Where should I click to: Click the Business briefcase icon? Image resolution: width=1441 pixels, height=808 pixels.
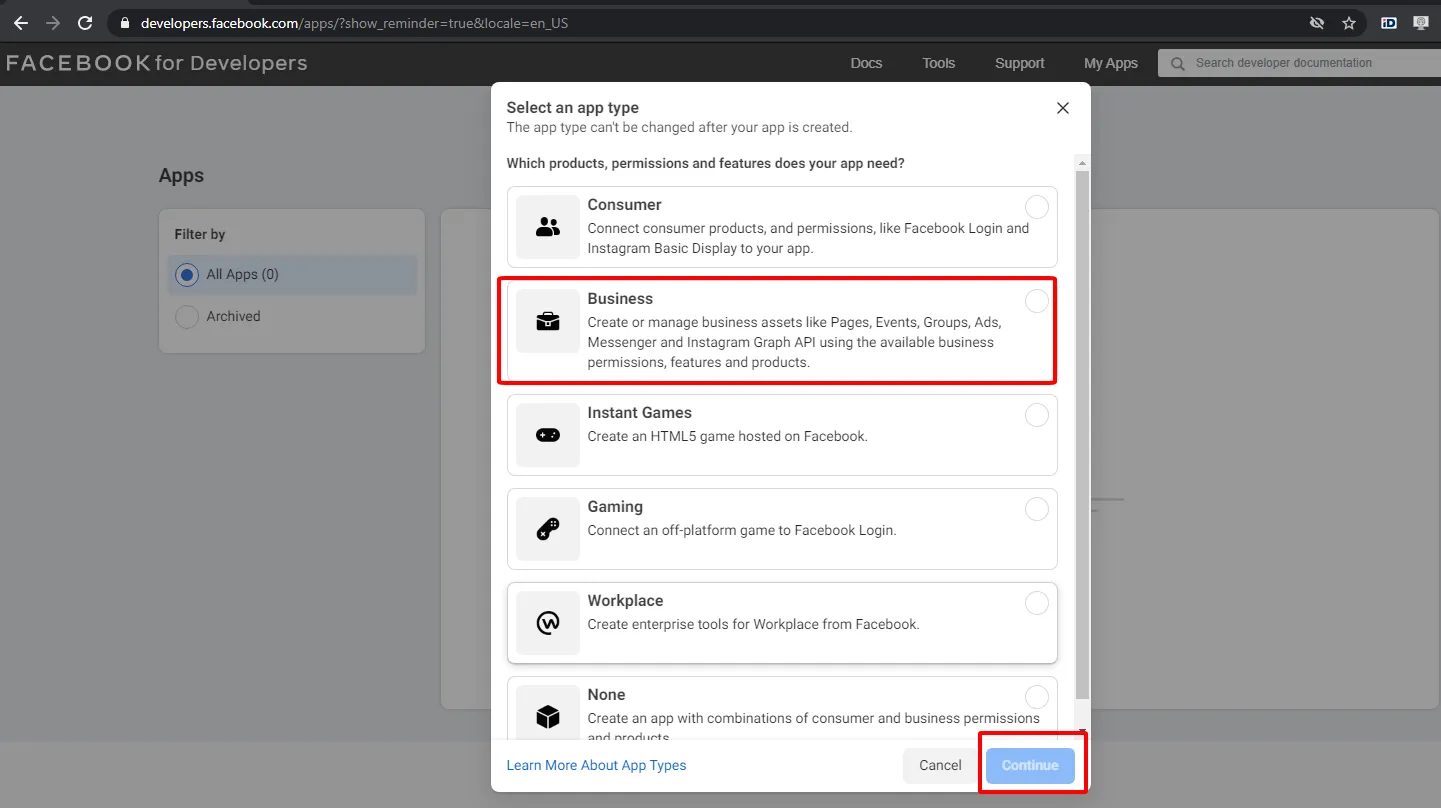pyautogui.click(x=547, y=321)
